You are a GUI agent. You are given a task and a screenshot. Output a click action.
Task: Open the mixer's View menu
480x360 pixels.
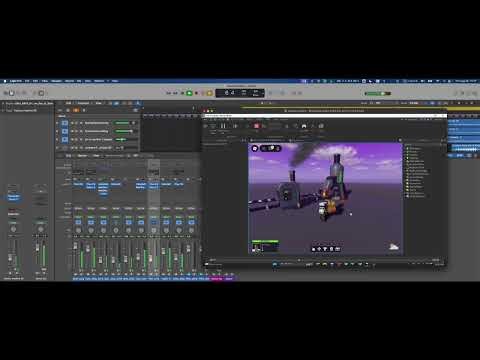point(96,156)
